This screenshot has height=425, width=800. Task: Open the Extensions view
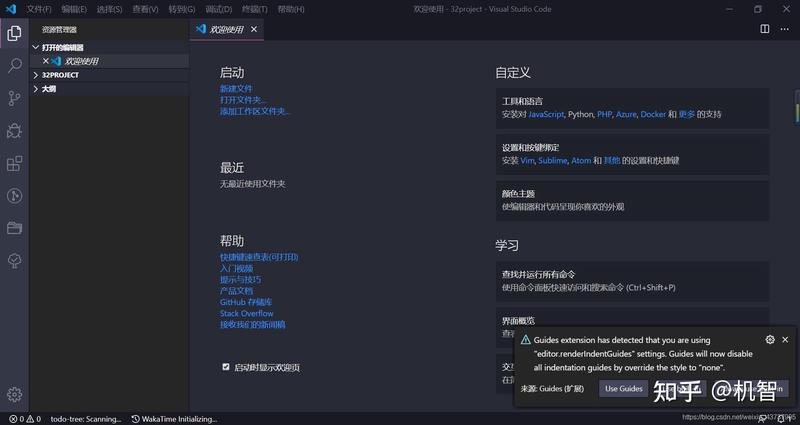14,163
